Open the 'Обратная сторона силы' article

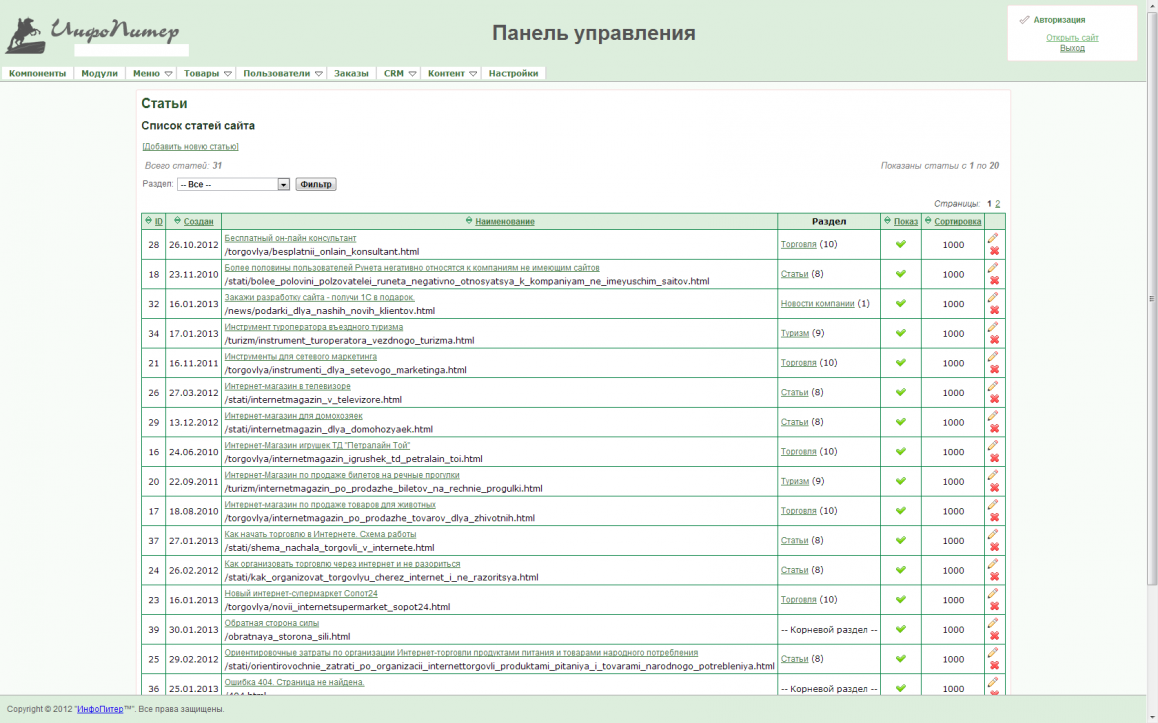click(x=272, y=623)
